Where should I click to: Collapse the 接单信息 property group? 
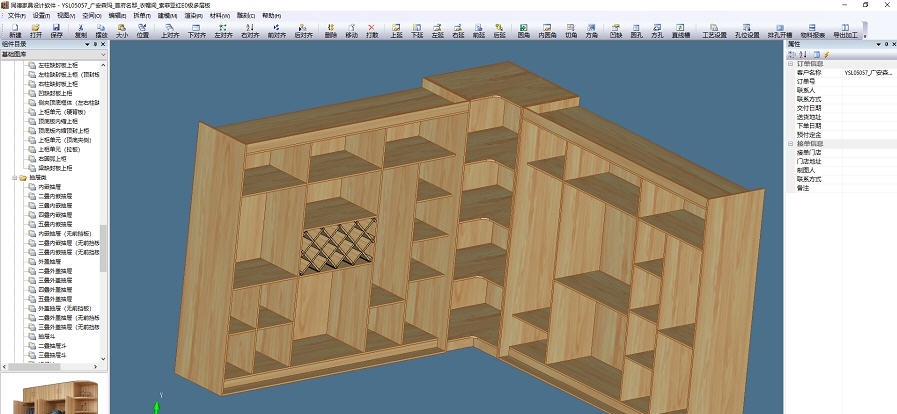(790, 144)
